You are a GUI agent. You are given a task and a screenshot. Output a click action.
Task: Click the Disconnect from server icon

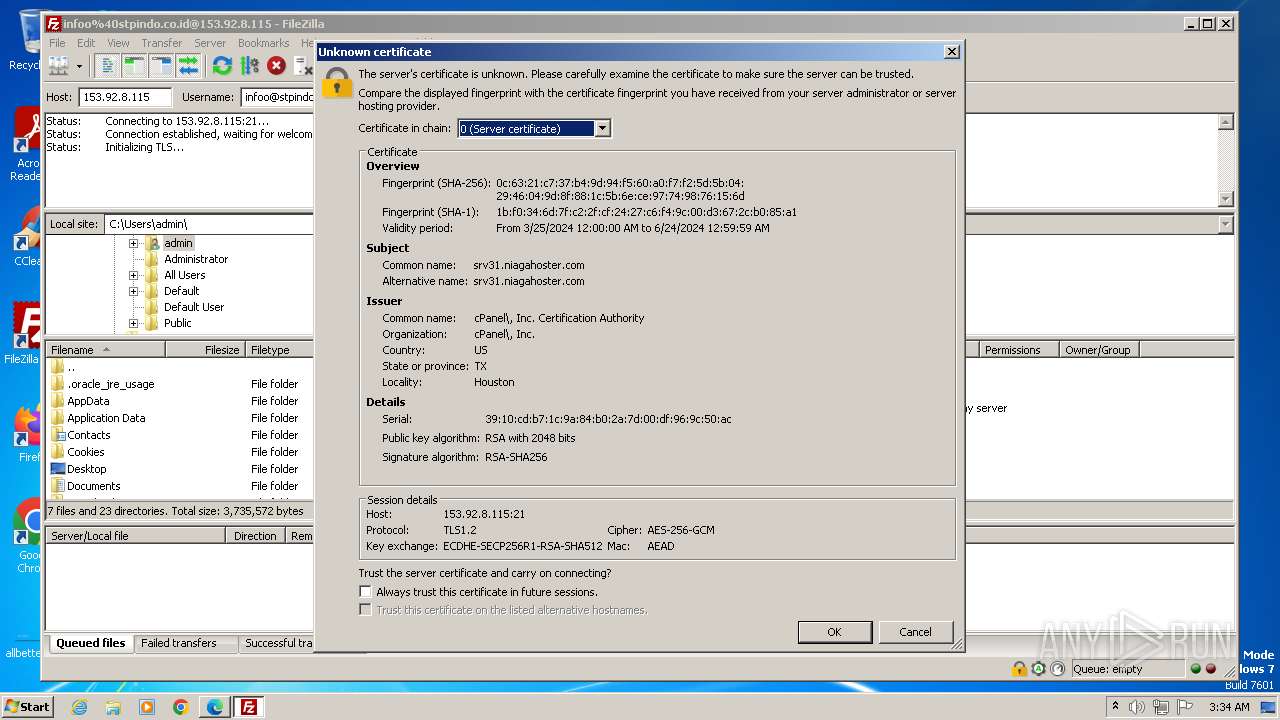point(303,66)
